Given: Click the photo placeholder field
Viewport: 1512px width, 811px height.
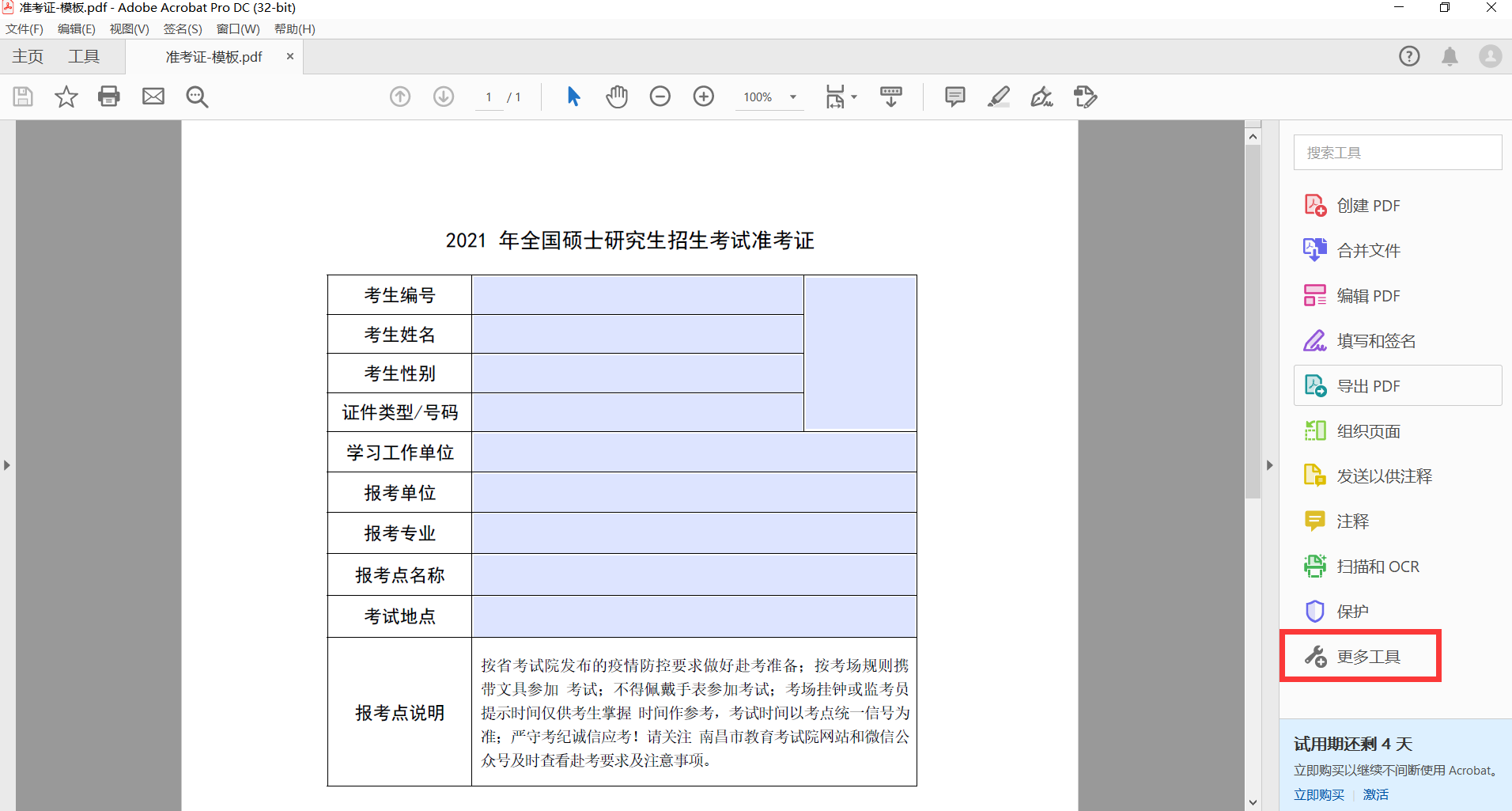Looking at the screenshot, I should pyautogui.click(x=860, y=353).
